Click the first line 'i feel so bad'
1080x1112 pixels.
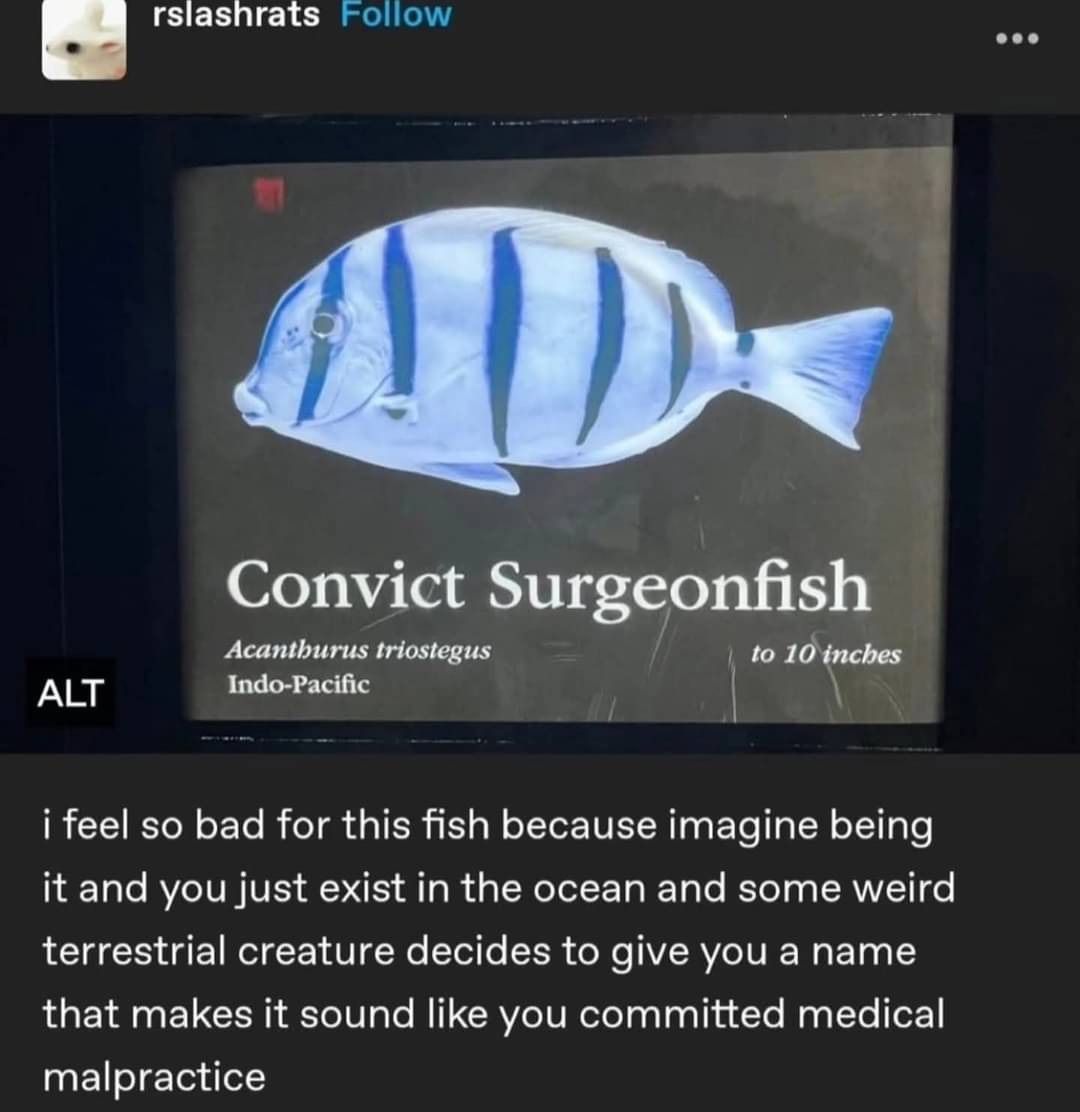point(487,825)
